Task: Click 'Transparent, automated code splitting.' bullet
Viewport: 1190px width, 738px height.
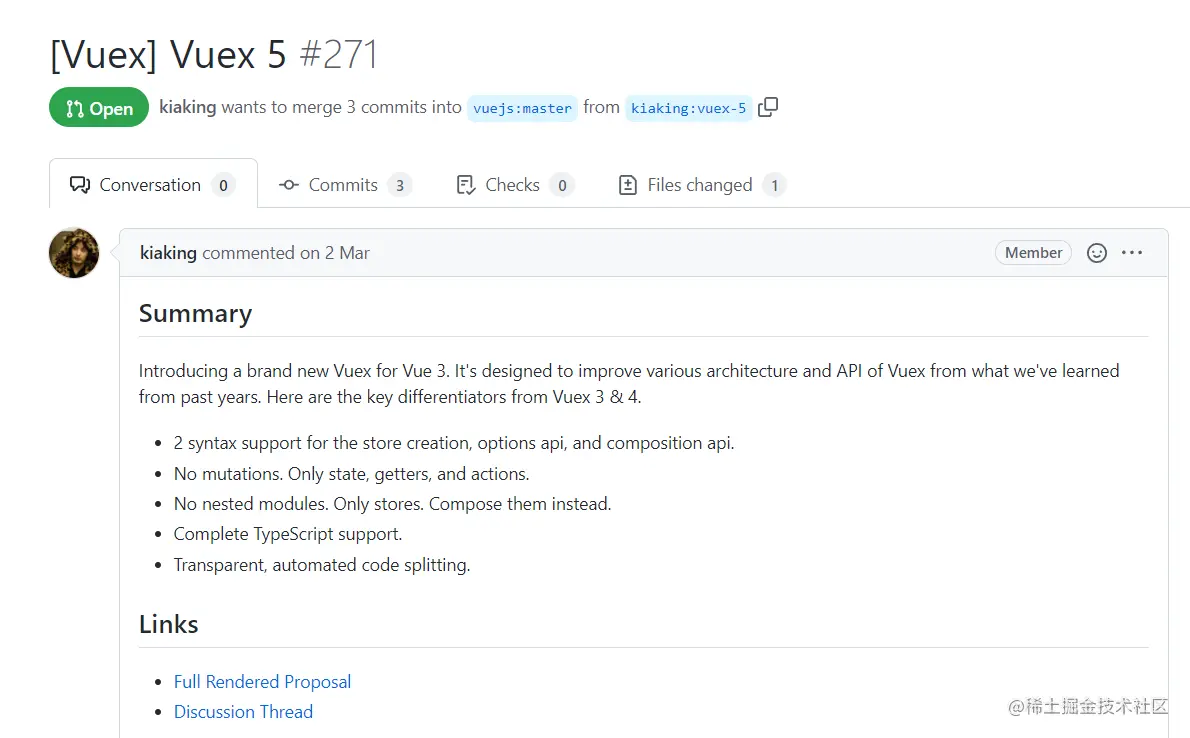Action: pos(322,565)
